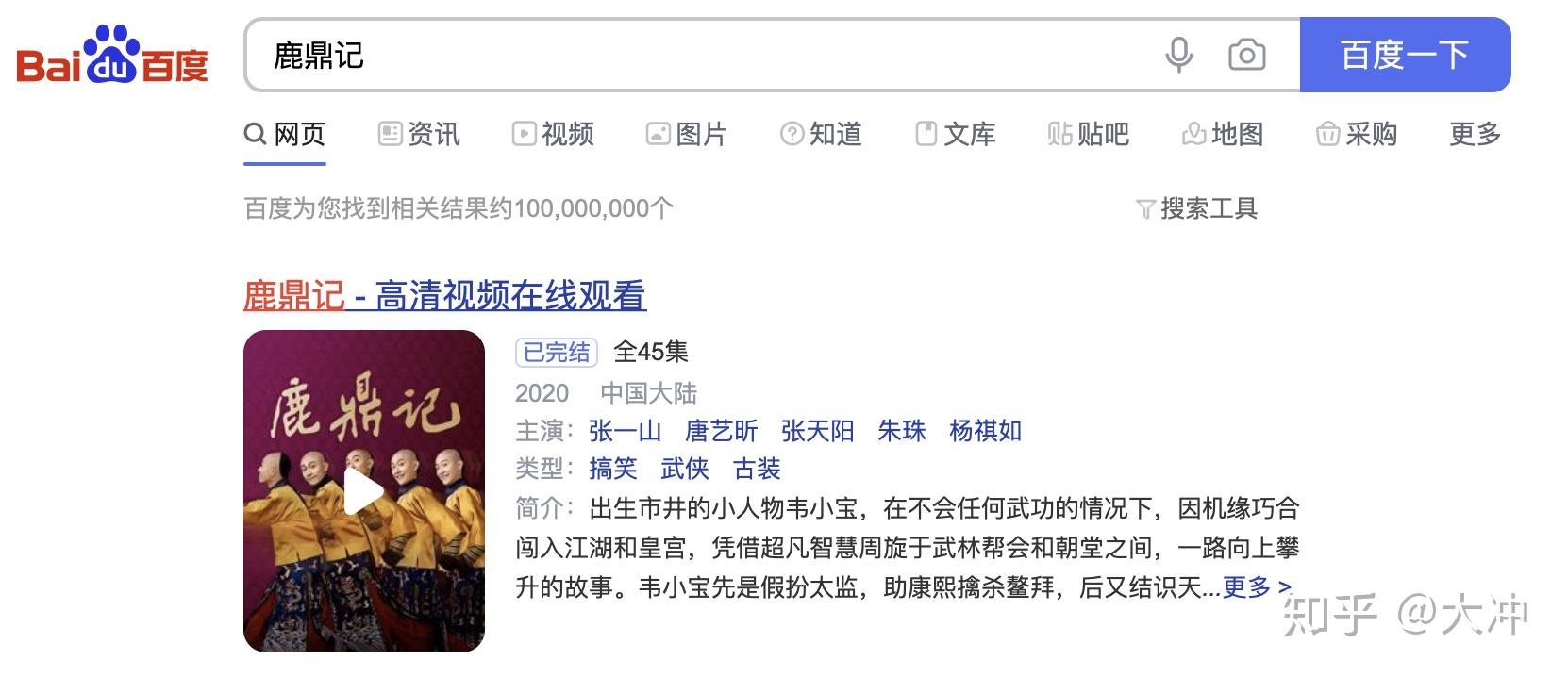Click the Baidu logo
1568x677 pixels.
[112, 55]
